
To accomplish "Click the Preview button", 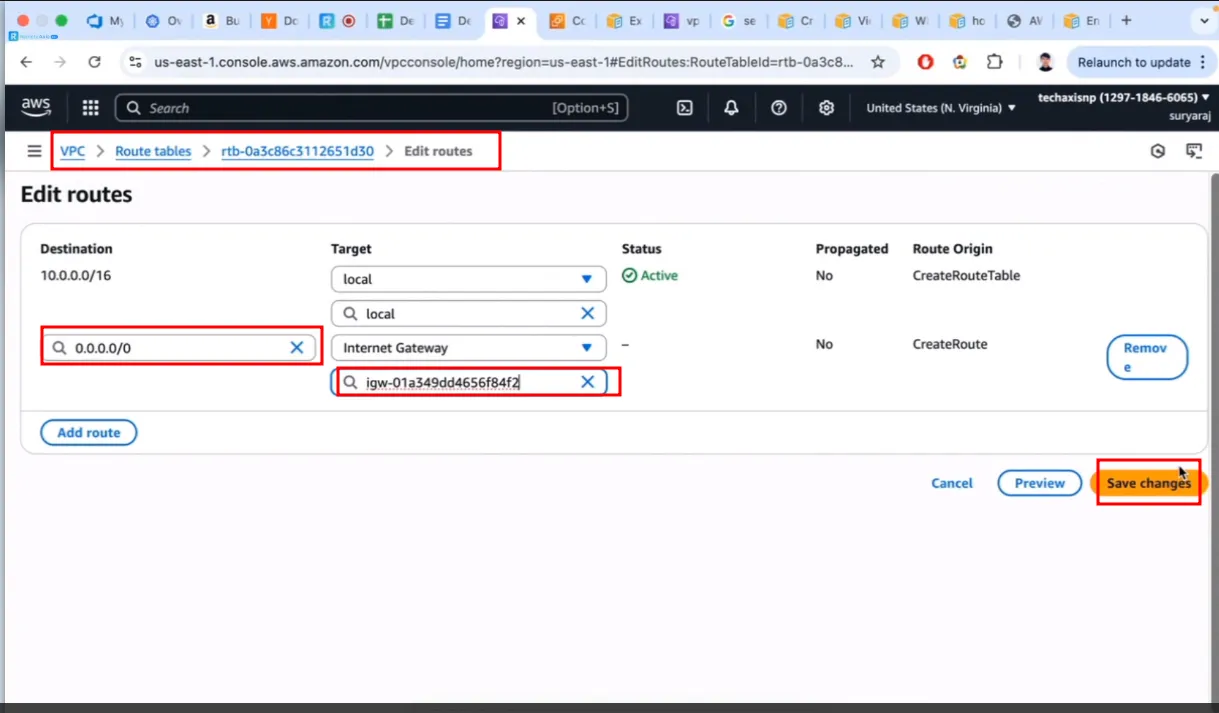I will [x=1040, y=483].
